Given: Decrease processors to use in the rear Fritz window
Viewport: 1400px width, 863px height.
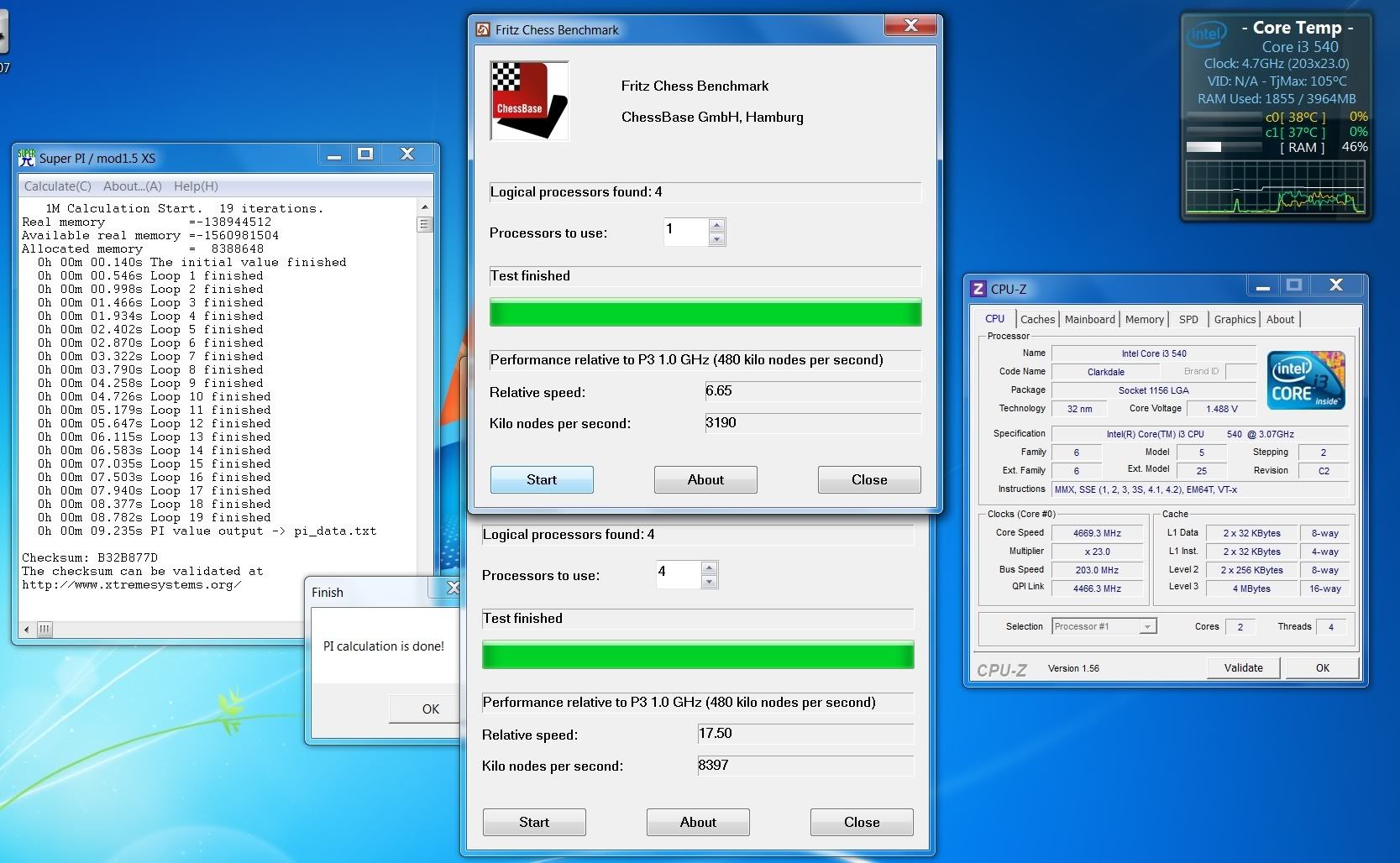Looking at the screenshot, I should [709, 582].
